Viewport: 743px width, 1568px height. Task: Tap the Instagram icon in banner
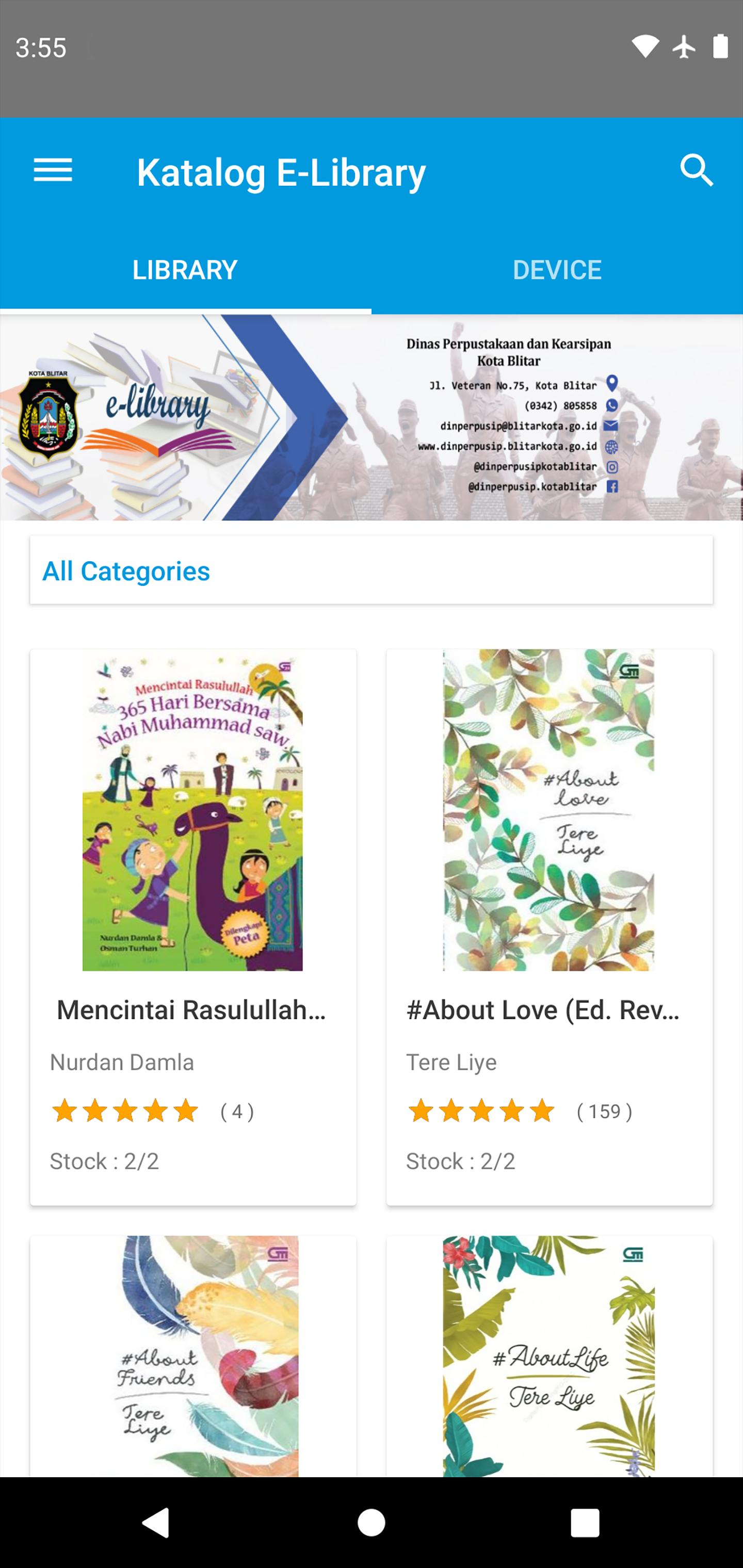(x=612, y=467)
